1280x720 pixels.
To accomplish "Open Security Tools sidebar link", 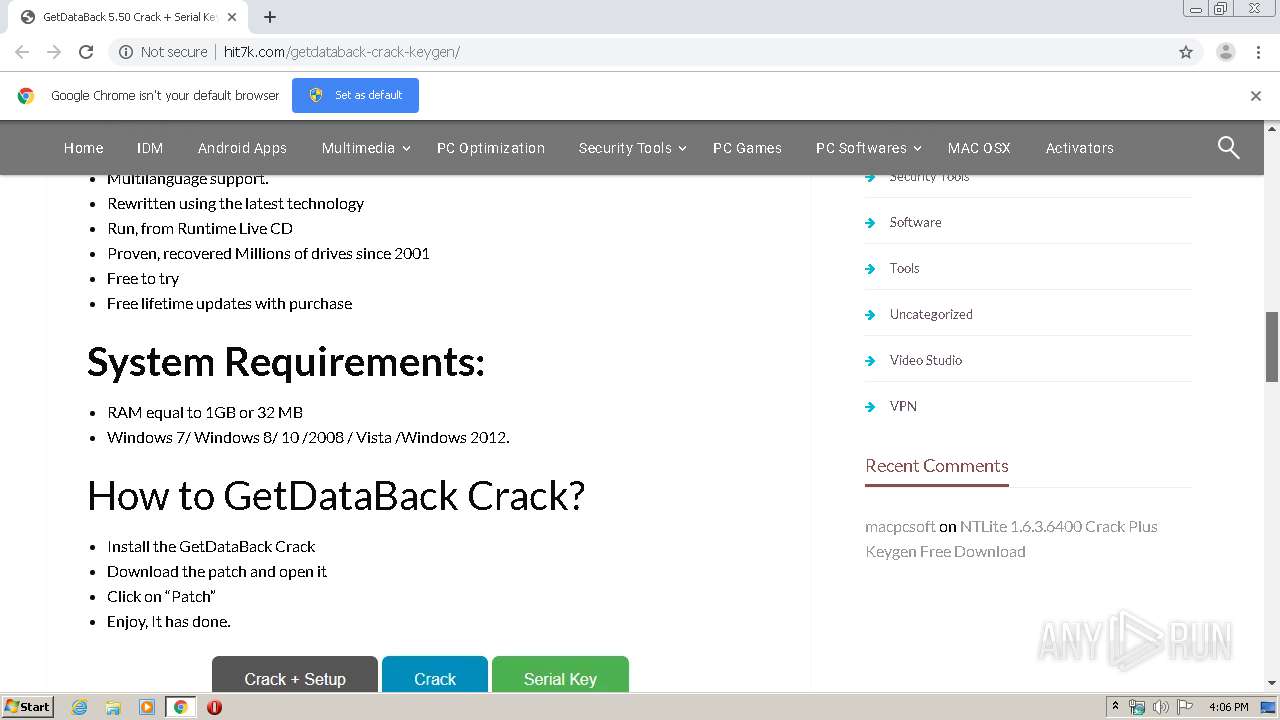I will [929, 178].
